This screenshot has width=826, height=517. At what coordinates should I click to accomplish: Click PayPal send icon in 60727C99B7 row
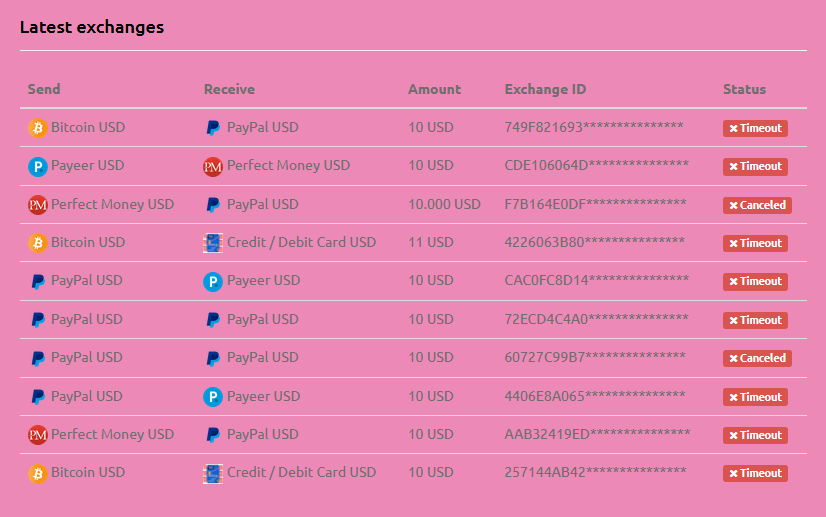(37, 358)
